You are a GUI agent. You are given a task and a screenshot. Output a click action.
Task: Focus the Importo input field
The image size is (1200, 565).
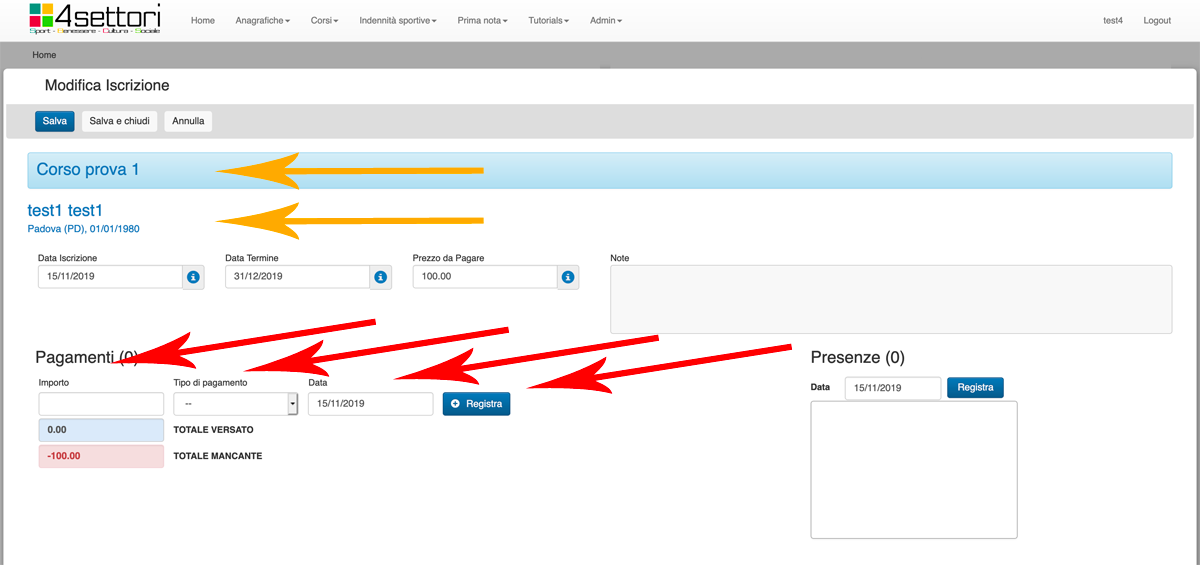point(101,403)
